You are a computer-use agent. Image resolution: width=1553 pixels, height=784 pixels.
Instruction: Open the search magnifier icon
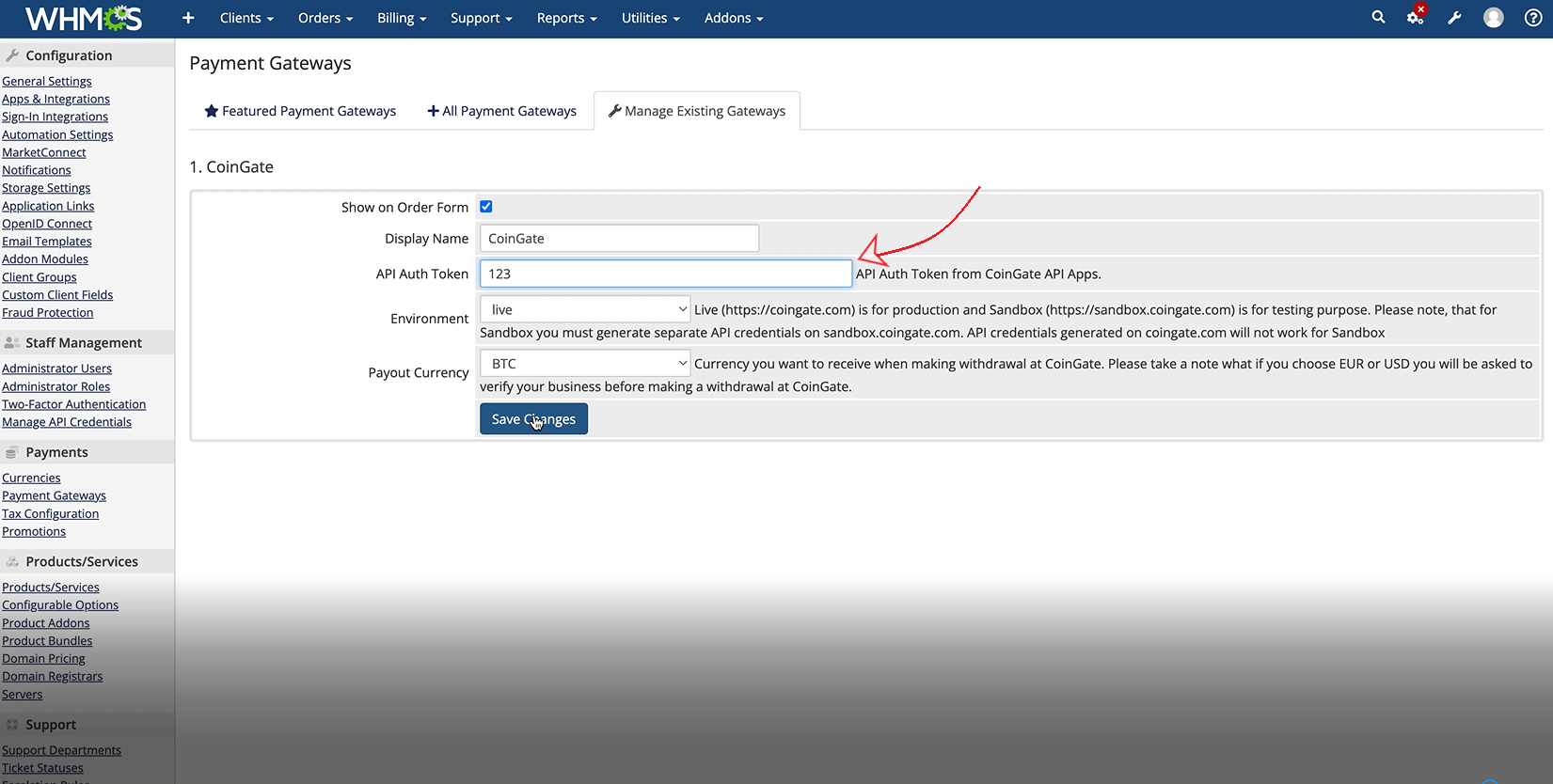pos(1378,17)
